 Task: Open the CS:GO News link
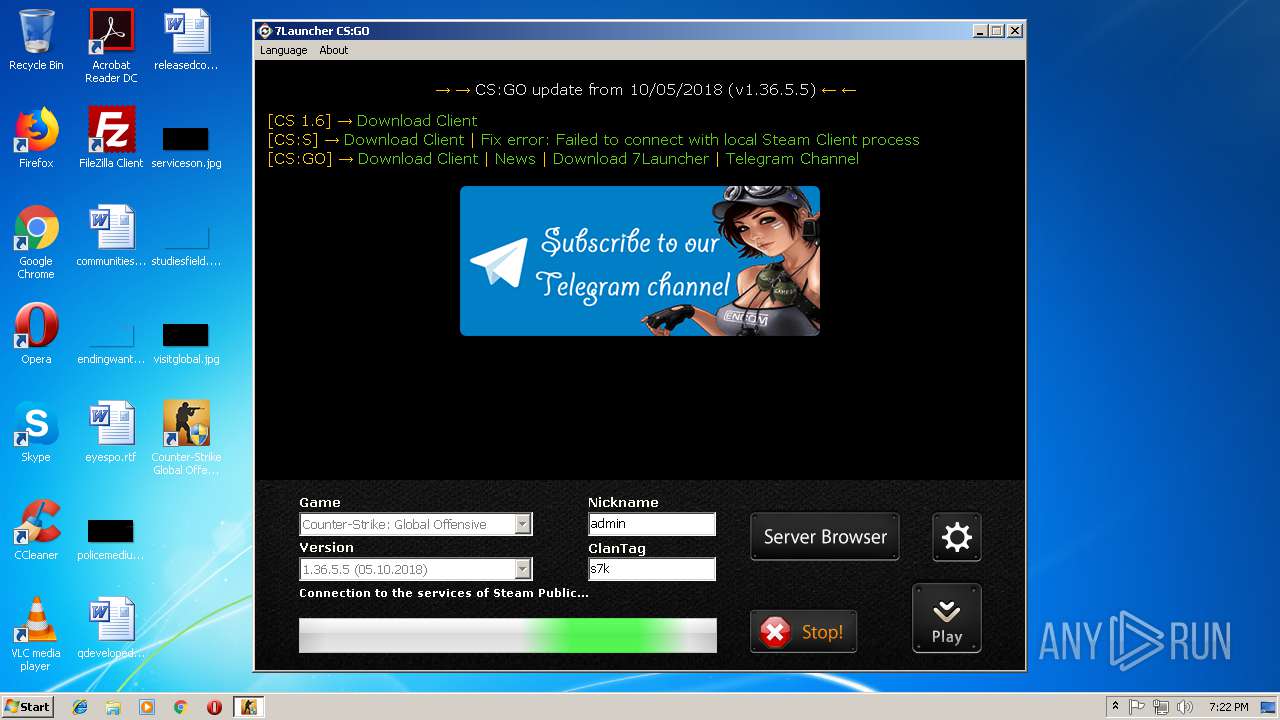tap(515, 159)
